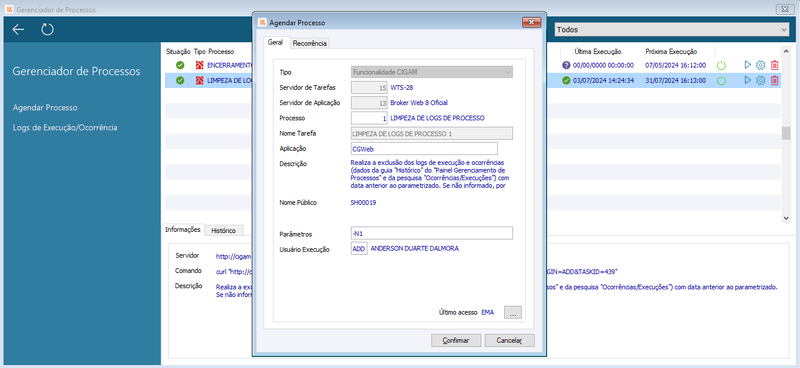Delete the LIMPEZA DE LOGS process with its trash icon

(774, 80)
